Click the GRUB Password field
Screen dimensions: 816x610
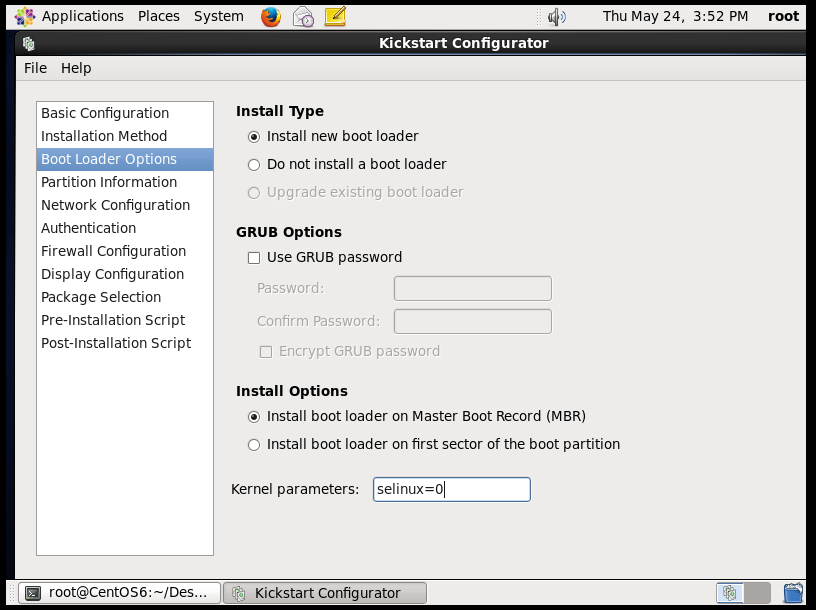pos(473,288)
